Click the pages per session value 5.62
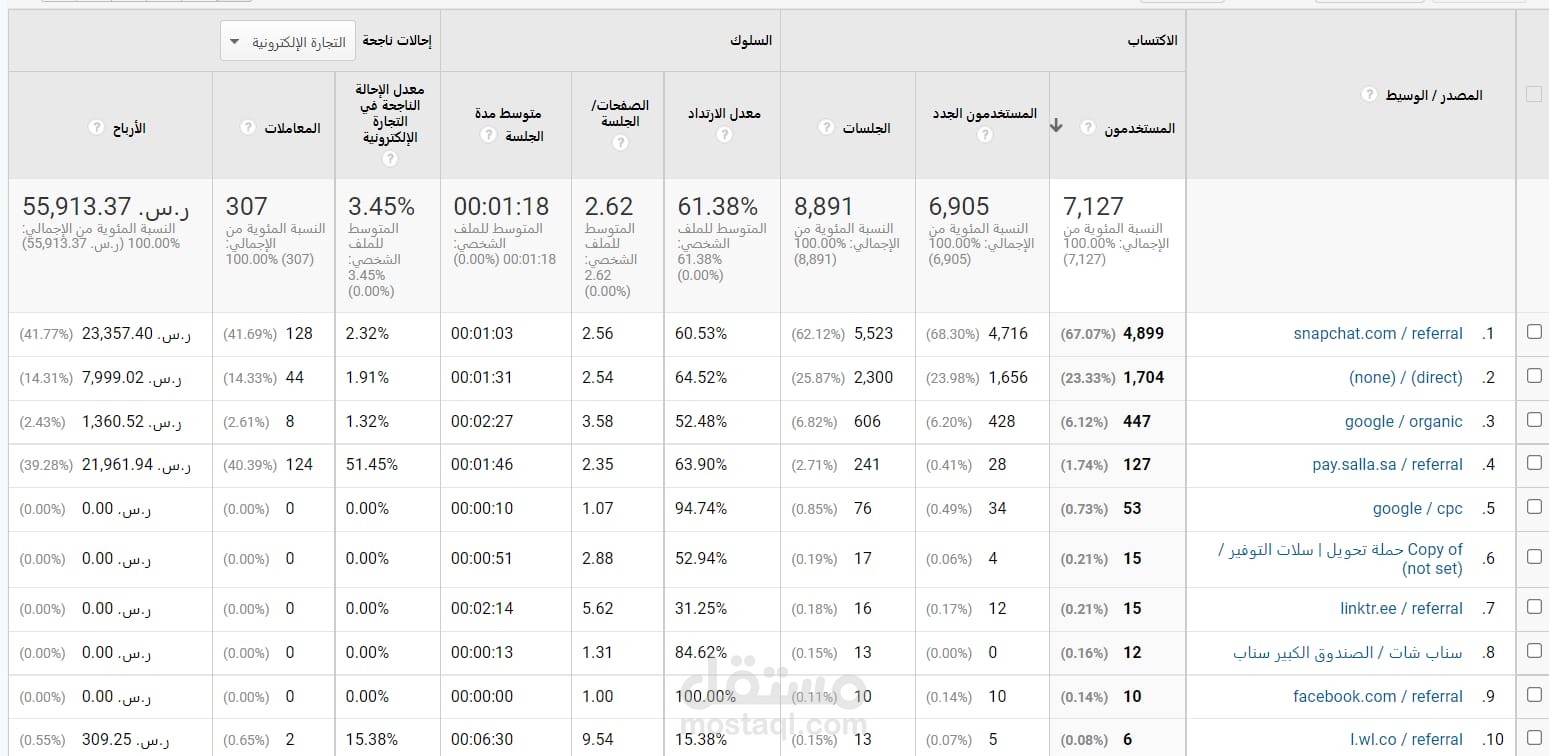Screen dimensions: 1549x756 coord(598,608)
